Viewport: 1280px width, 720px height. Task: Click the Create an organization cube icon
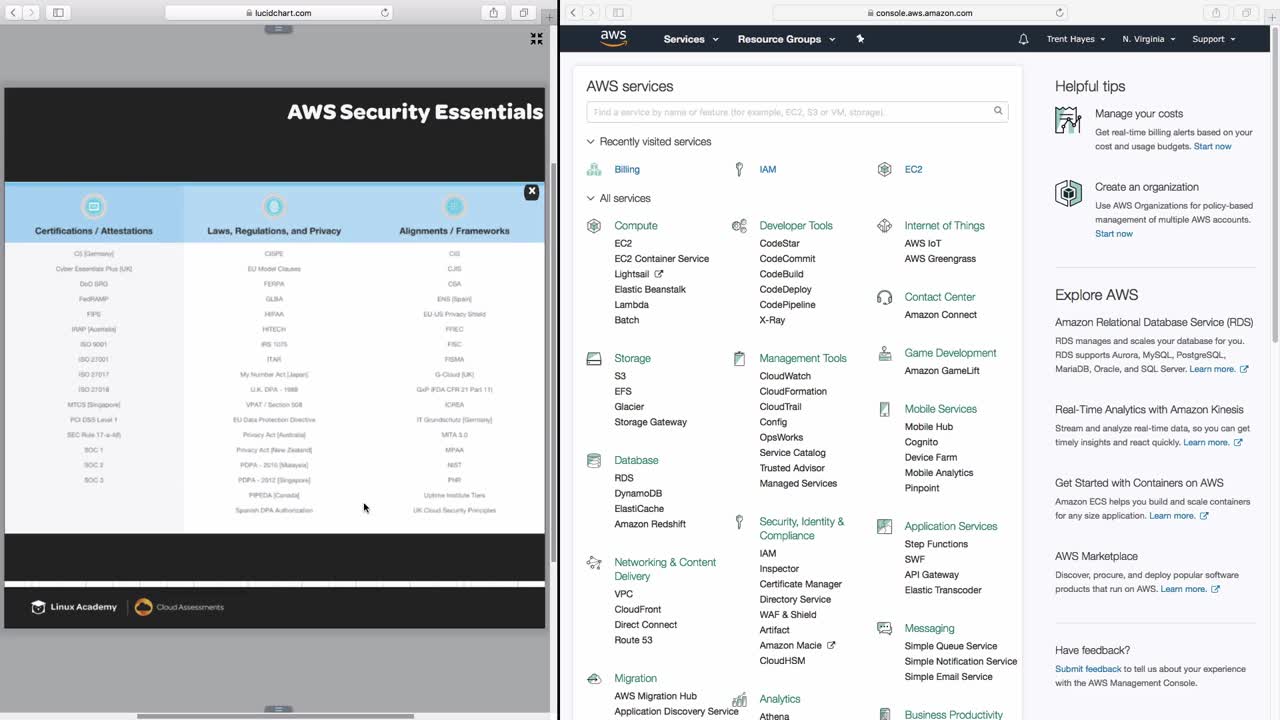[x=1068, y=193]
